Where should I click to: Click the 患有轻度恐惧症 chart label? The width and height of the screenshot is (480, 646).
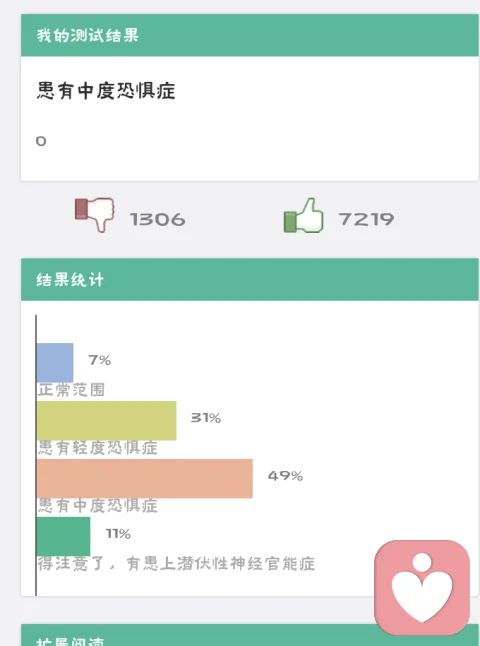click(98, 448)
